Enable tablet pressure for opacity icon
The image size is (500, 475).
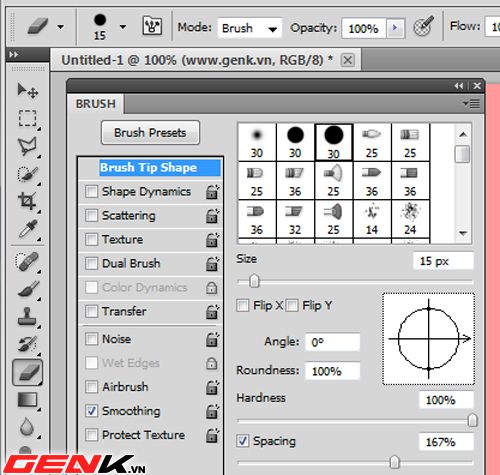click(424, 26)
